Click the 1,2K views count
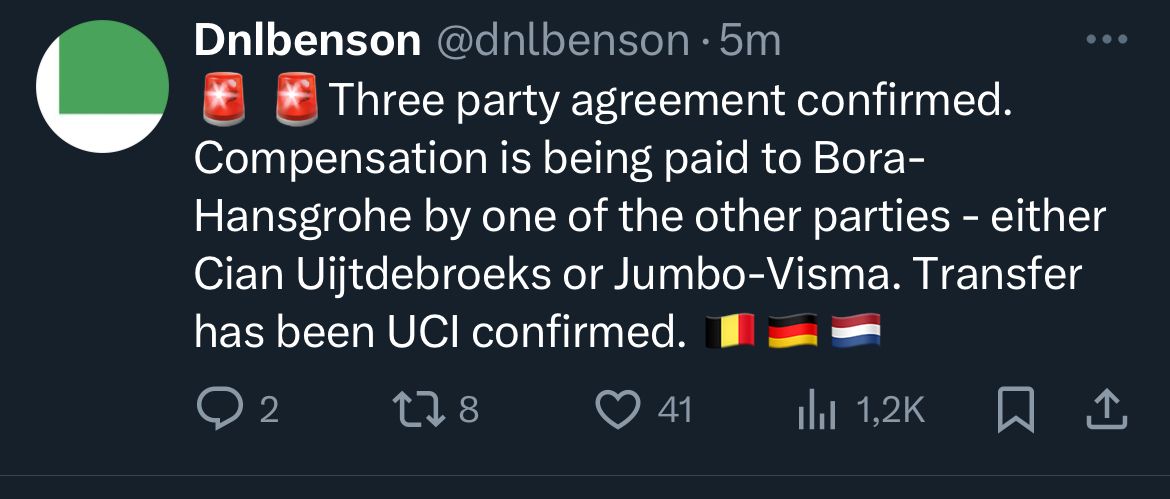The width and height of the screenshot is (1170, 499). click(892, 411)
